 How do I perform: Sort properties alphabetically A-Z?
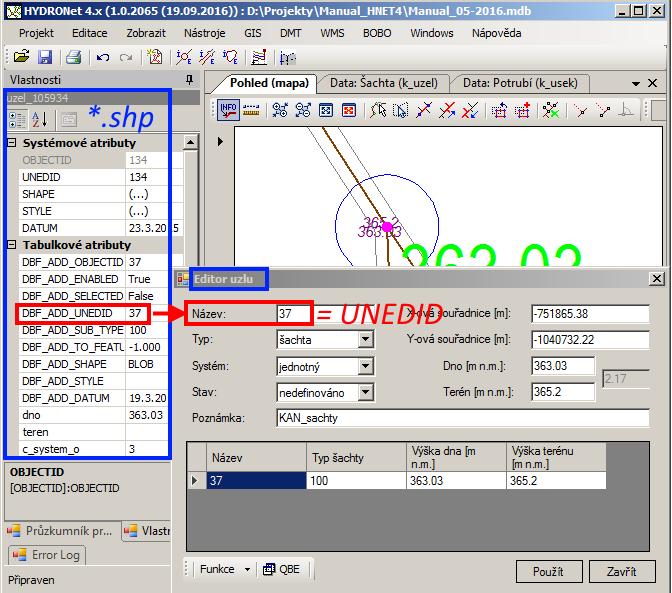point(40,120)
